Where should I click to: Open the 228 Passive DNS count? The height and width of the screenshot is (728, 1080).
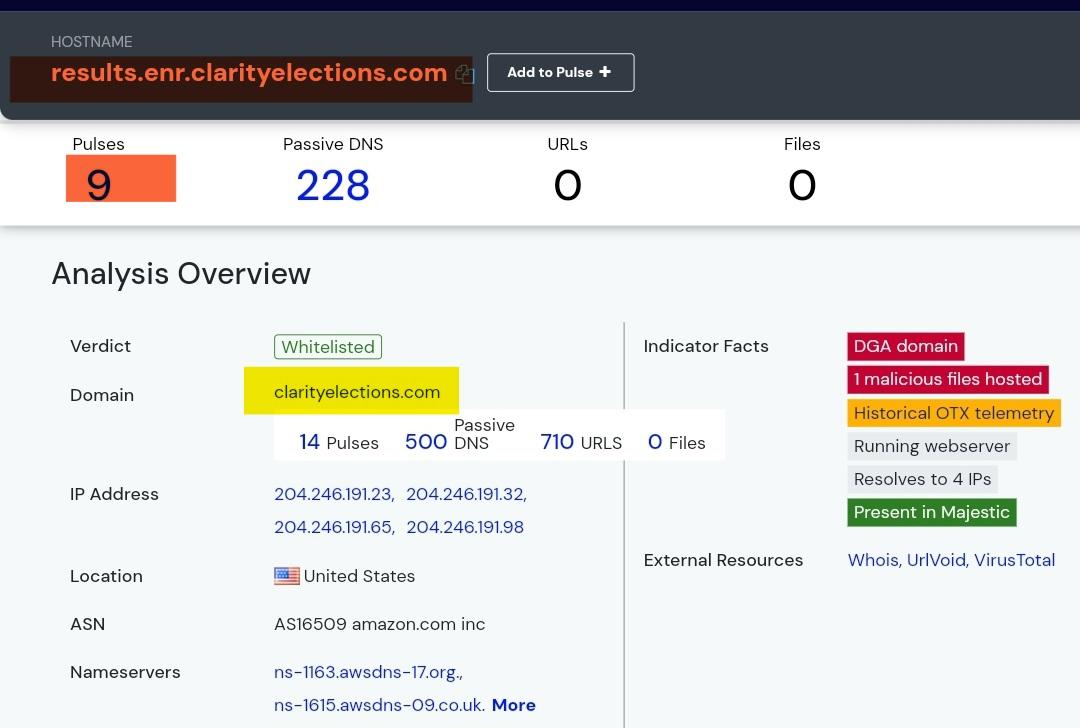pyautogui.click(x=333, y=185)
